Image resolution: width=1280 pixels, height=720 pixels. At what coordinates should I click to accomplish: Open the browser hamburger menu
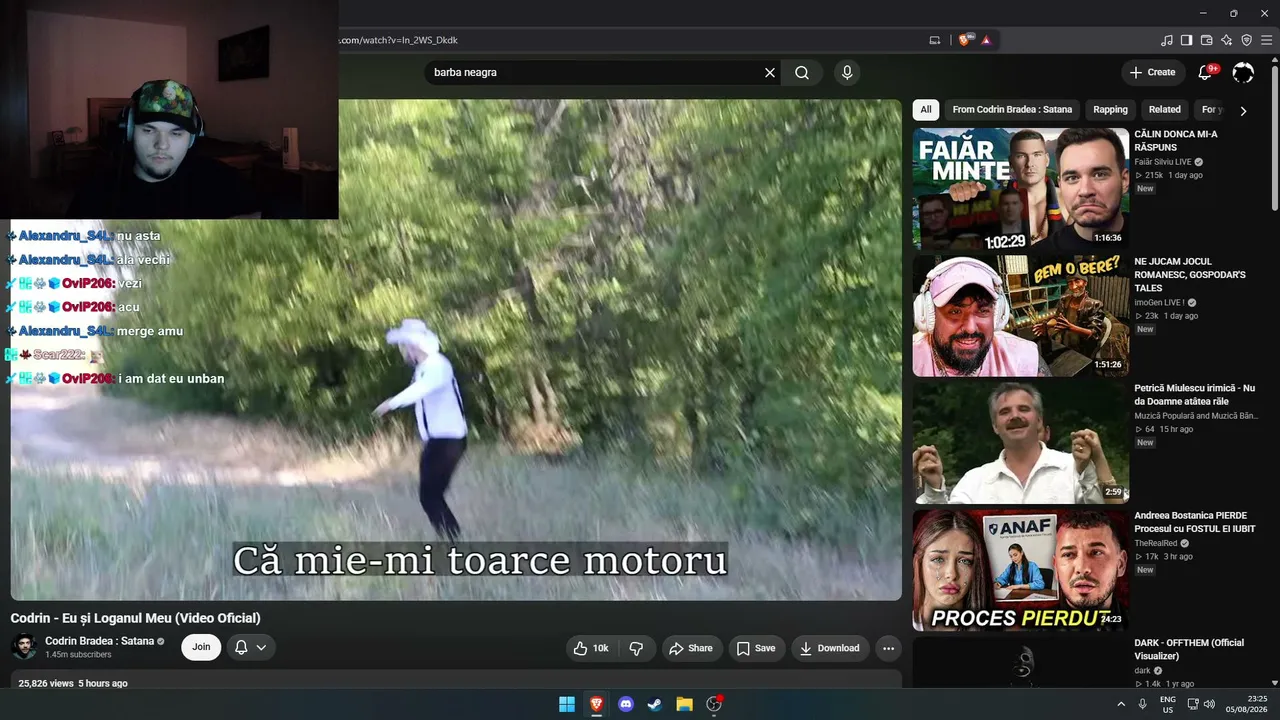pyautogui.click(x=1265, y=40)
